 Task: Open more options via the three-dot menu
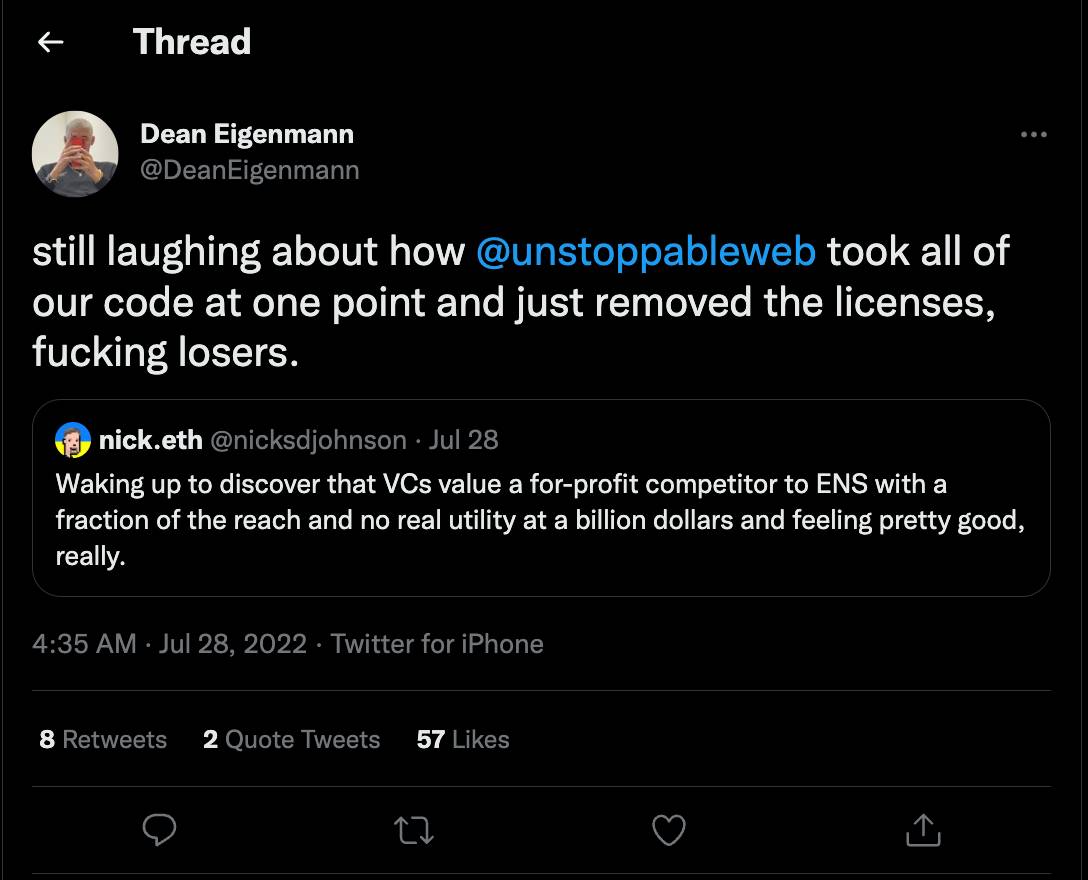[1034, 134]
